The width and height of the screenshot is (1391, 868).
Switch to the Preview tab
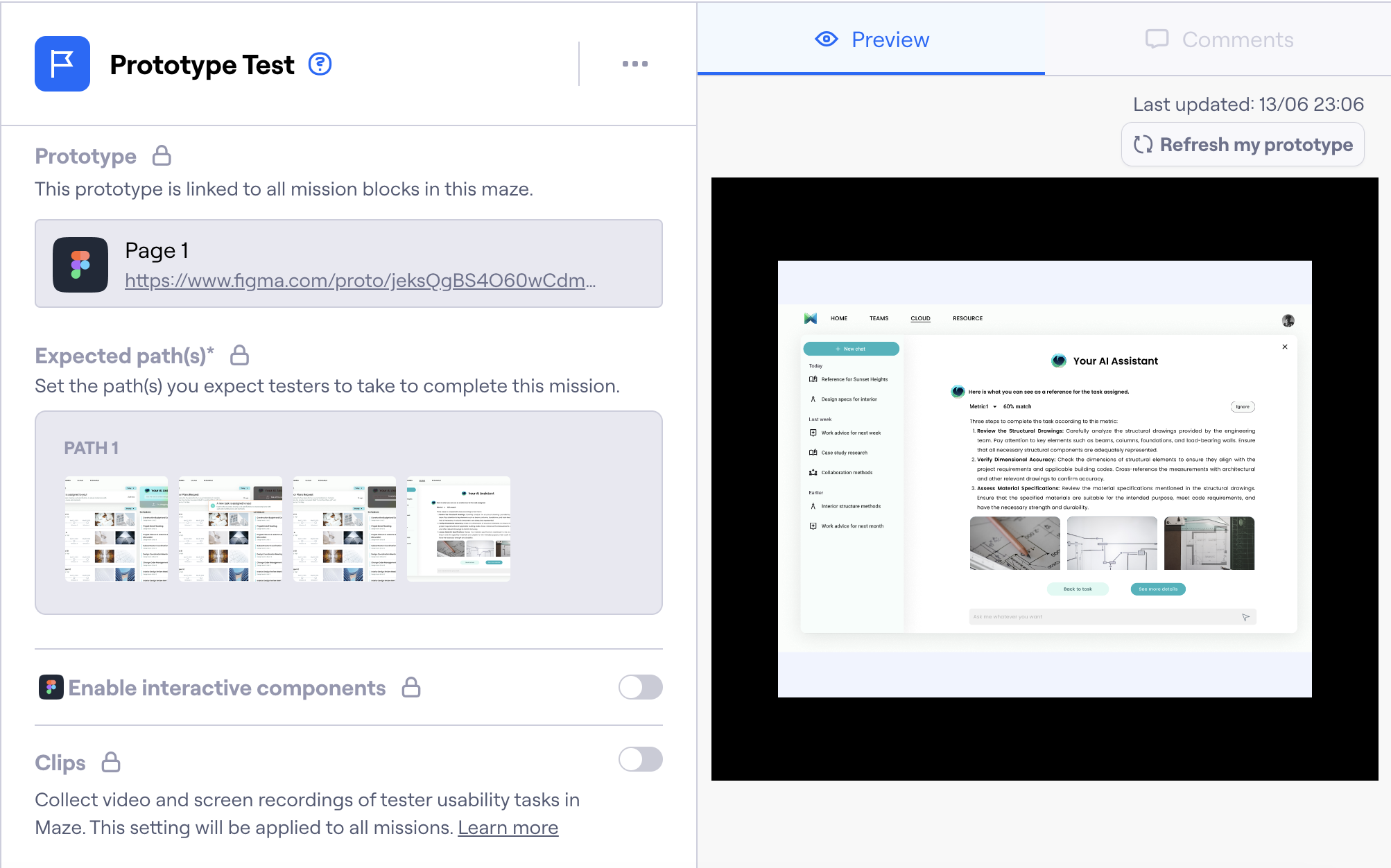(872, 40)
